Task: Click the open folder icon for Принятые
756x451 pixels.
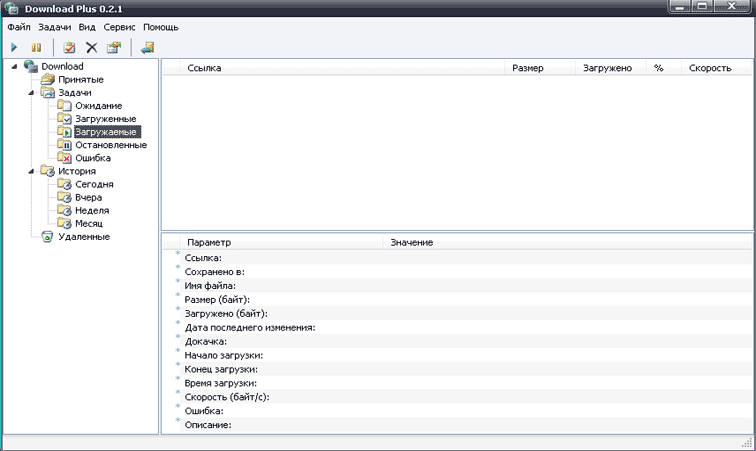Action: [x=48, y=79]
